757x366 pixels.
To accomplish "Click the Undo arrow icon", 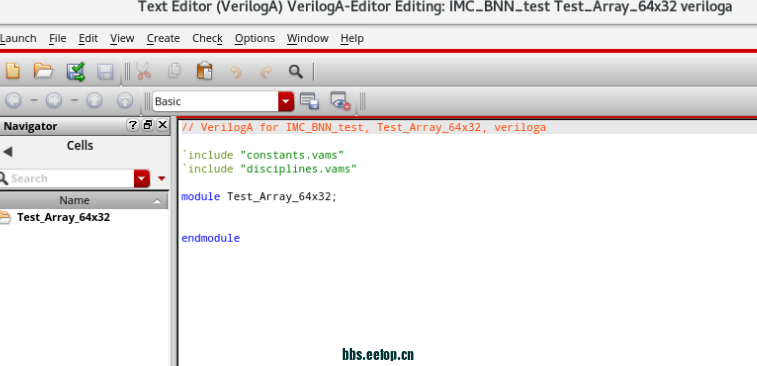I will (236, 72).
